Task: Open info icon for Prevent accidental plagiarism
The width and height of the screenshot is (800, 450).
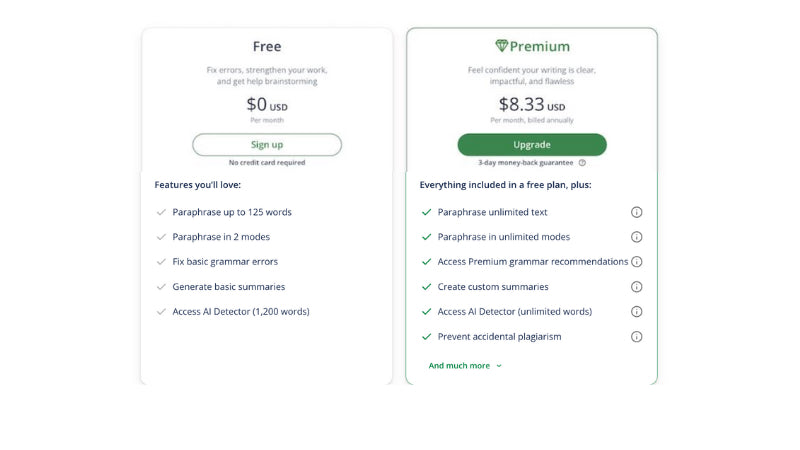Action: pyautogui.click(x=636, y=337)
